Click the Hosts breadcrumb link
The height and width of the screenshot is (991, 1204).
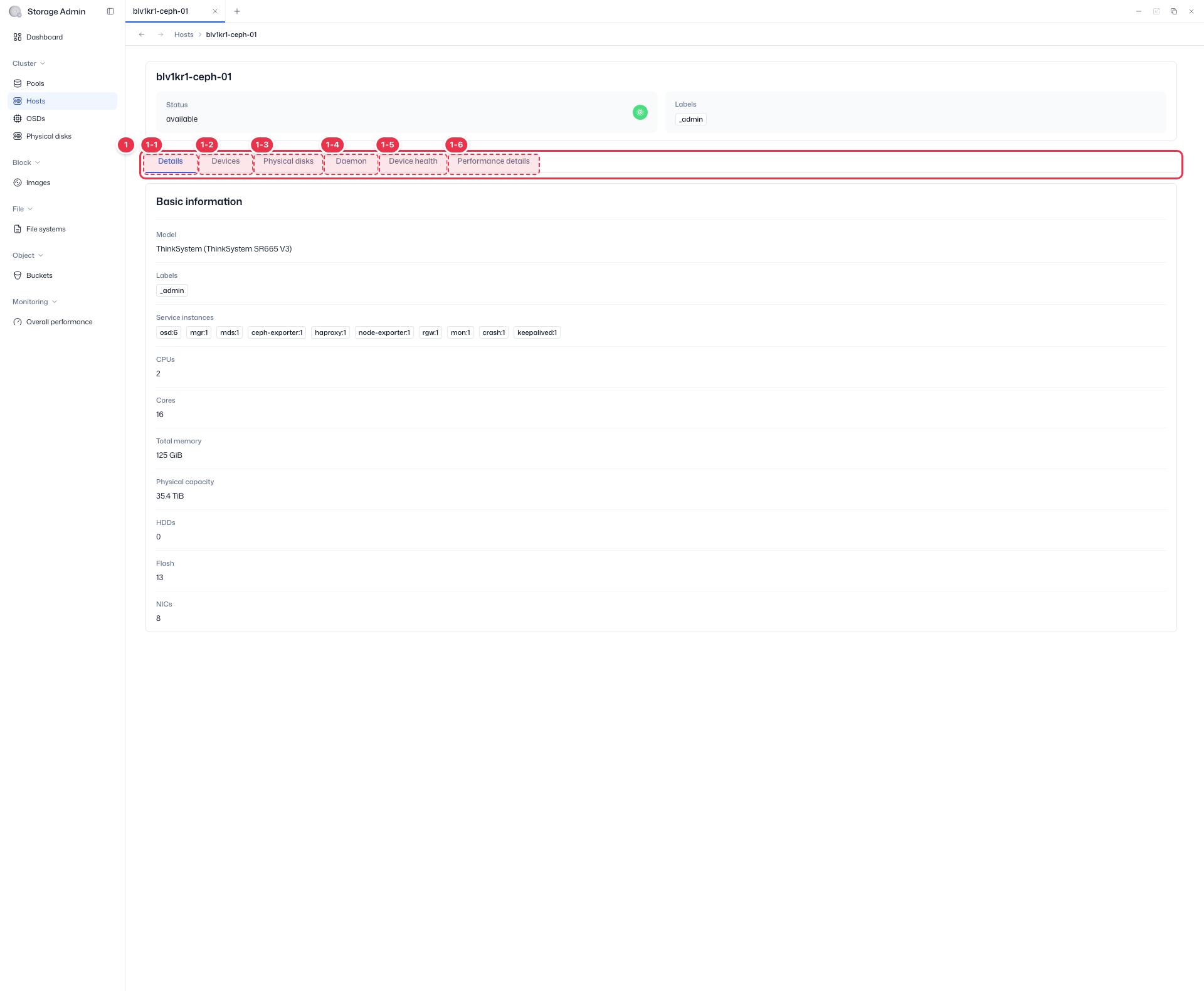(x=184, y=34)
